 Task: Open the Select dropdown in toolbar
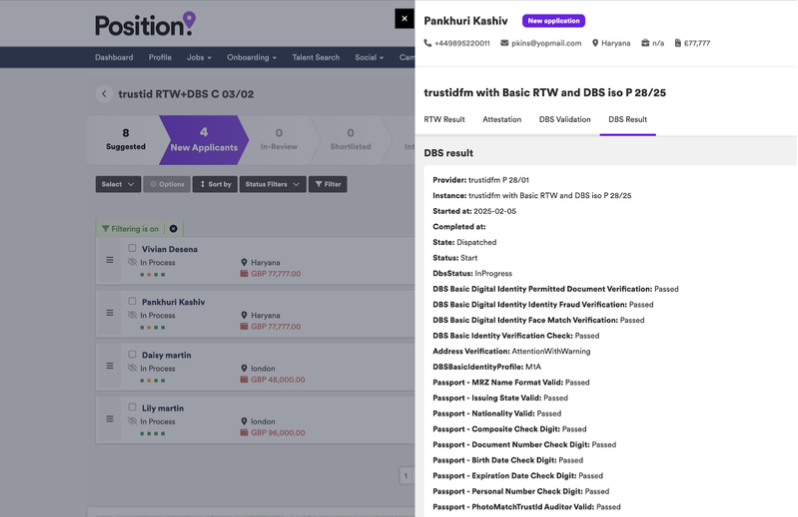tap(118, 184)
